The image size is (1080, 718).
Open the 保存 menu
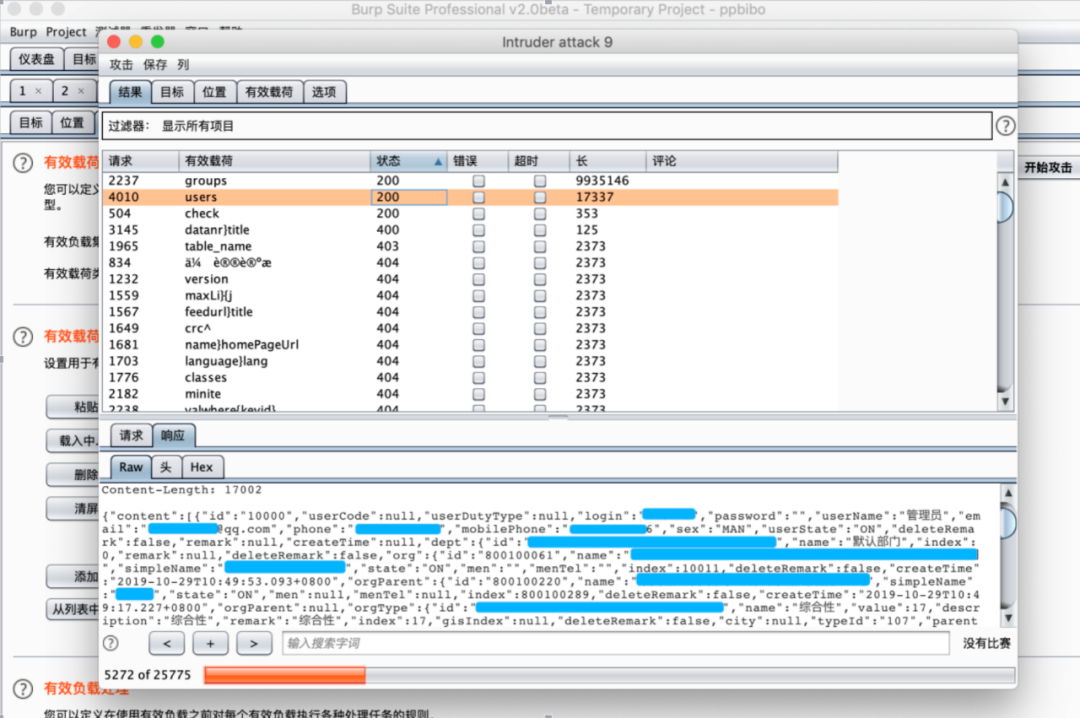[155, 65]
